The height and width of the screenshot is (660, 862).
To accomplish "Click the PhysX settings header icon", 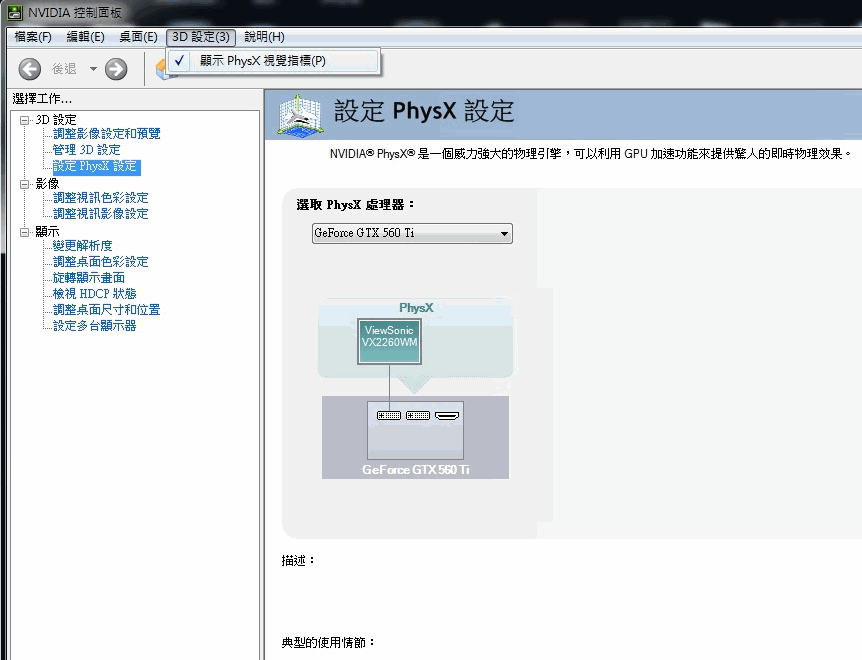I will [300, 115].
